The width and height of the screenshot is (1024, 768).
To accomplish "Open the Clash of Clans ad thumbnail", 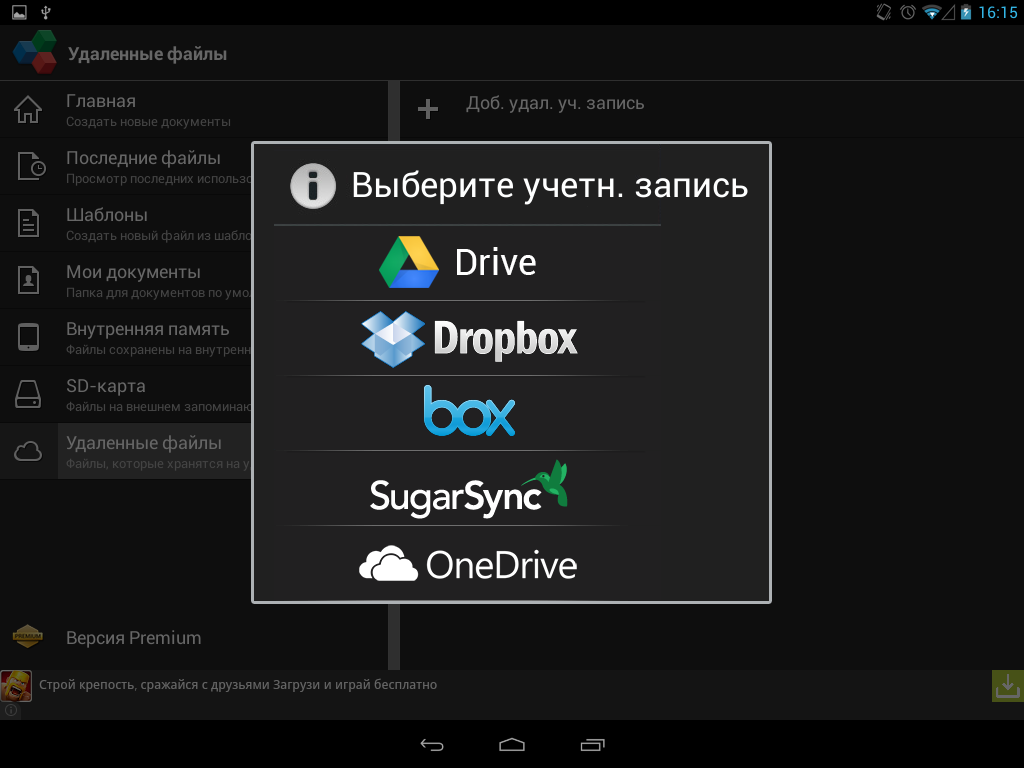I will [16, 686].
